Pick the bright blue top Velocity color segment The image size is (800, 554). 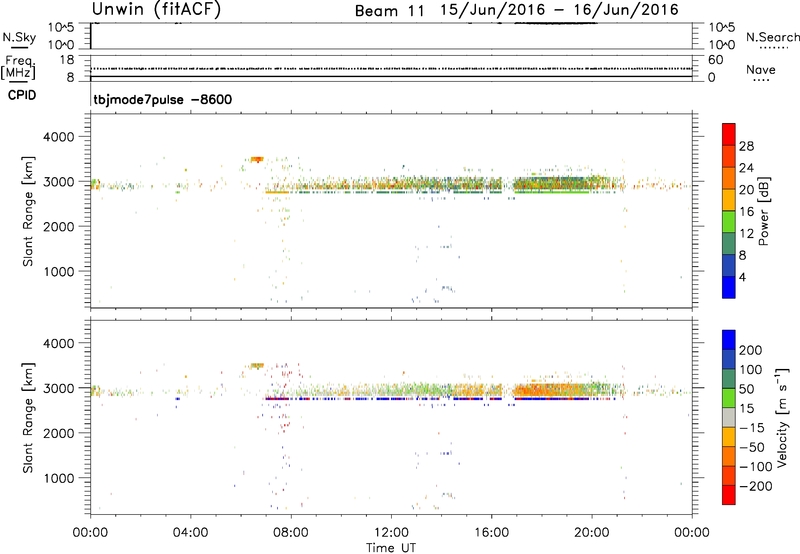pos(729,340)
